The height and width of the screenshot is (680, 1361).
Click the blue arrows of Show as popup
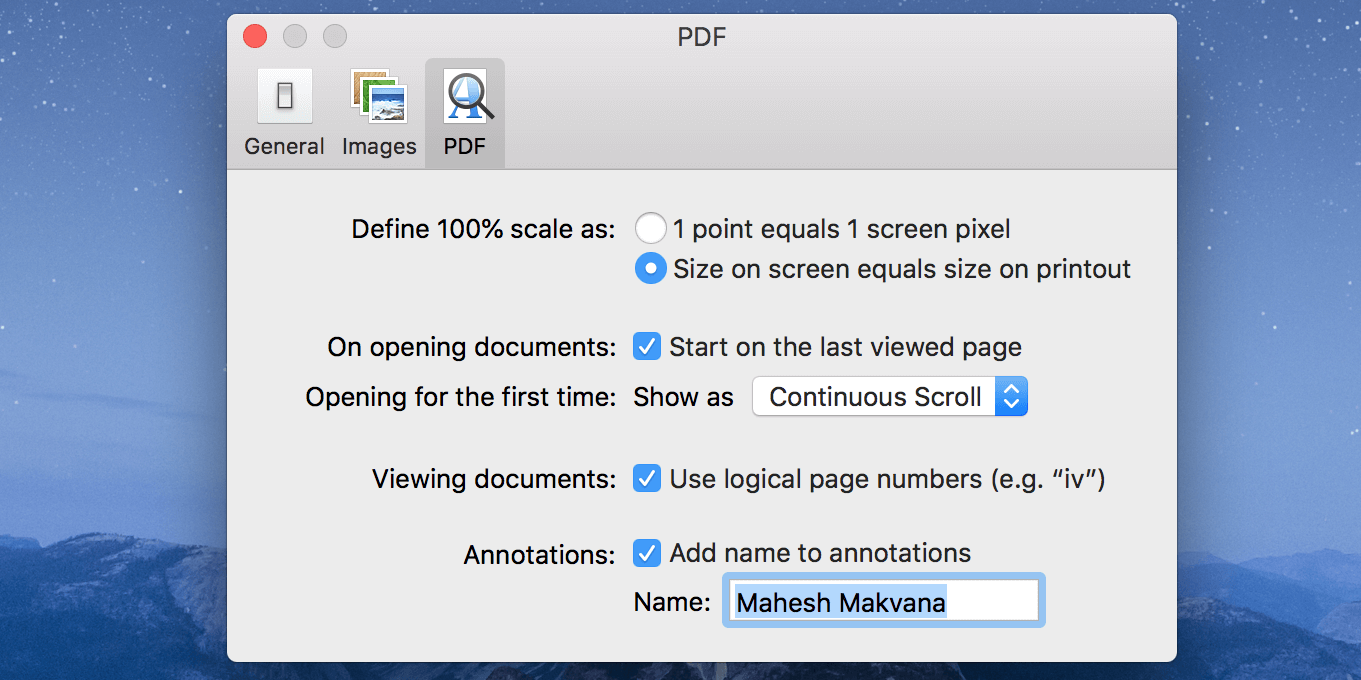[1011, 397]
